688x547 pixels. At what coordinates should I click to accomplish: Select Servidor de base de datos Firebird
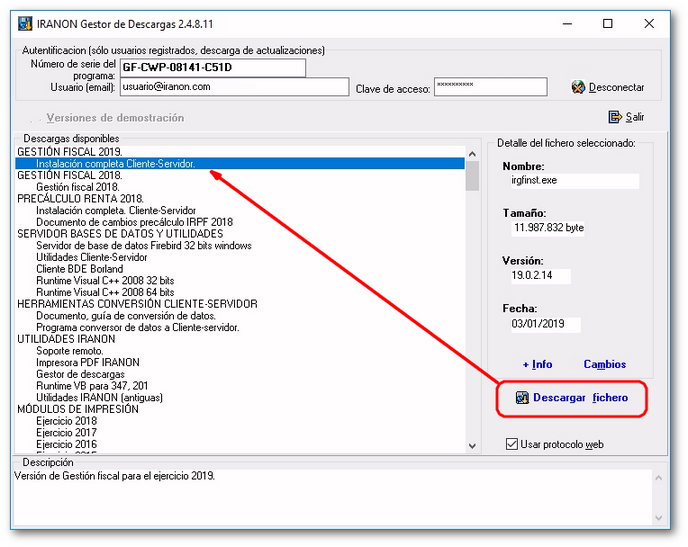[x=143, y=246]
